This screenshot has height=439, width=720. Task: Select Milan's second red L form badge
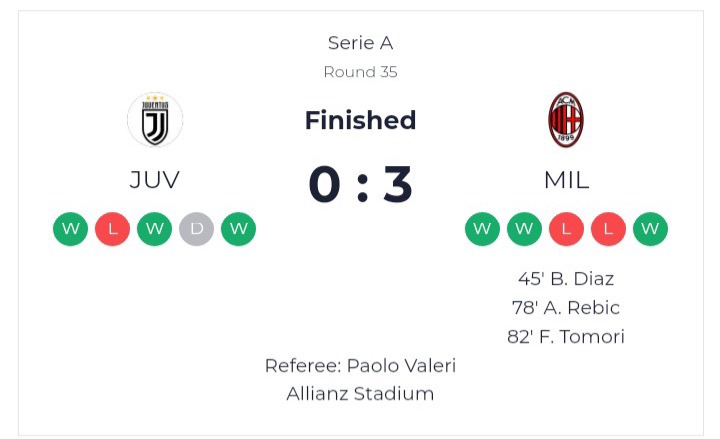click(x=608, y=229)
